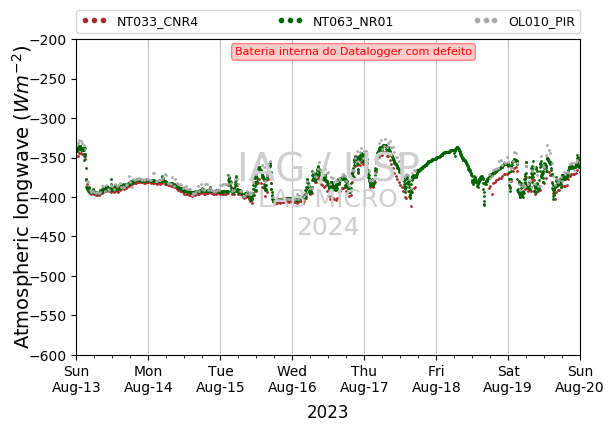The width and height of the screenshot is (615, 432).
Task: Click the Sat Aug-19 date label
Action: tap(508, 379)
